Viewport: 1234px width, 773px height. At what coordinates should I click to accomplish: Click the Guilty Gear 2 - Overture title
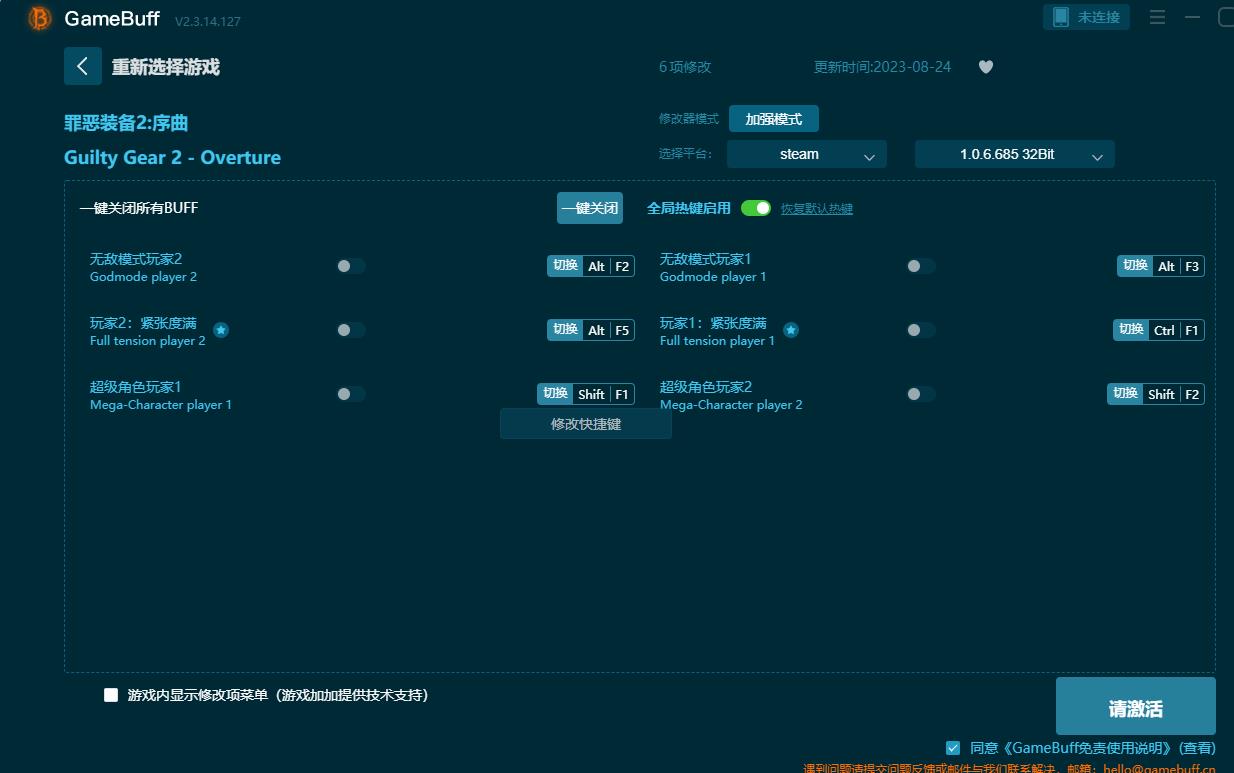pos(172,157)
